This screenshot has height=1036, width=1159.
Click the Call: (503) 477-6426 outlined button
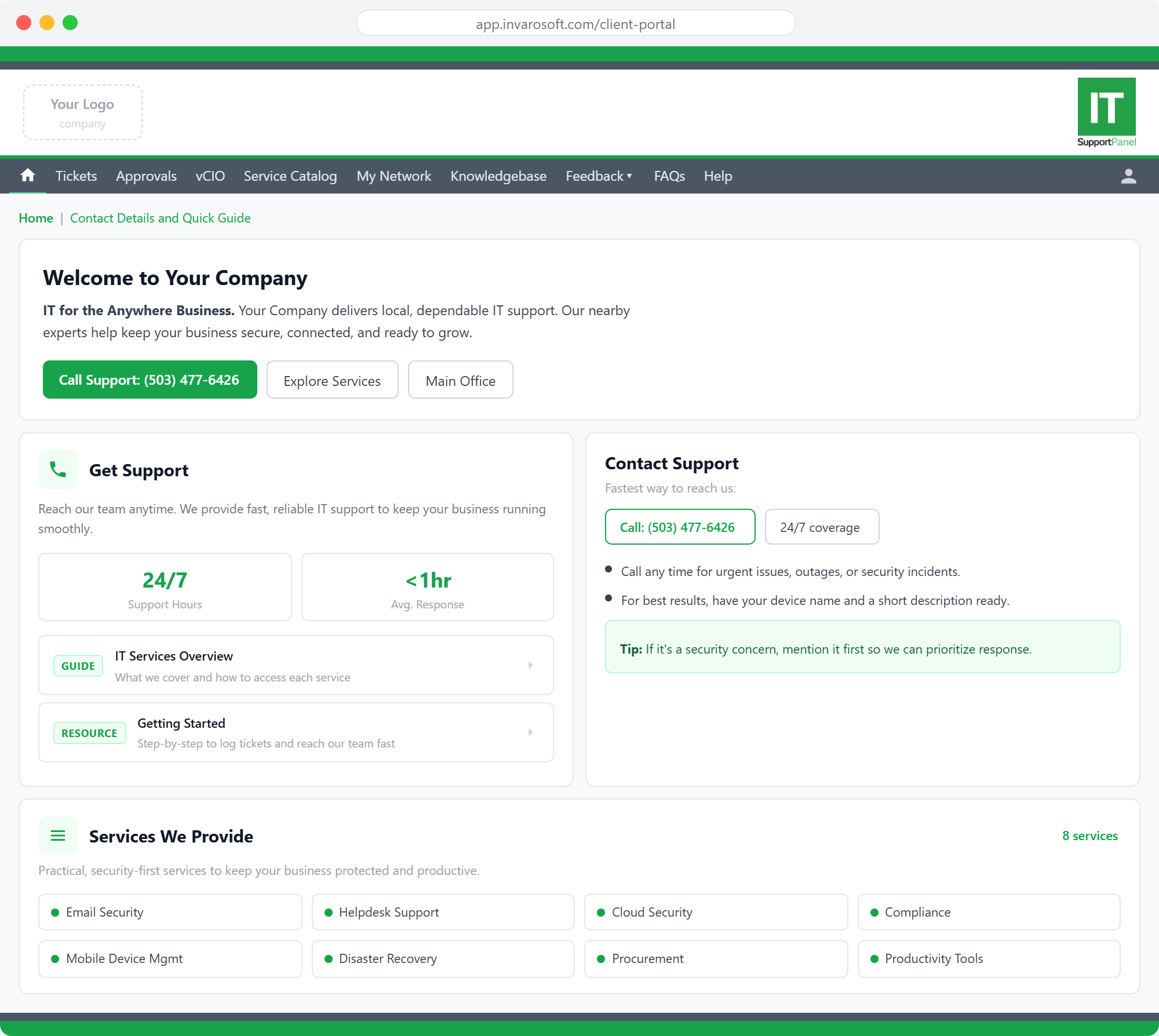click(680, 527)
